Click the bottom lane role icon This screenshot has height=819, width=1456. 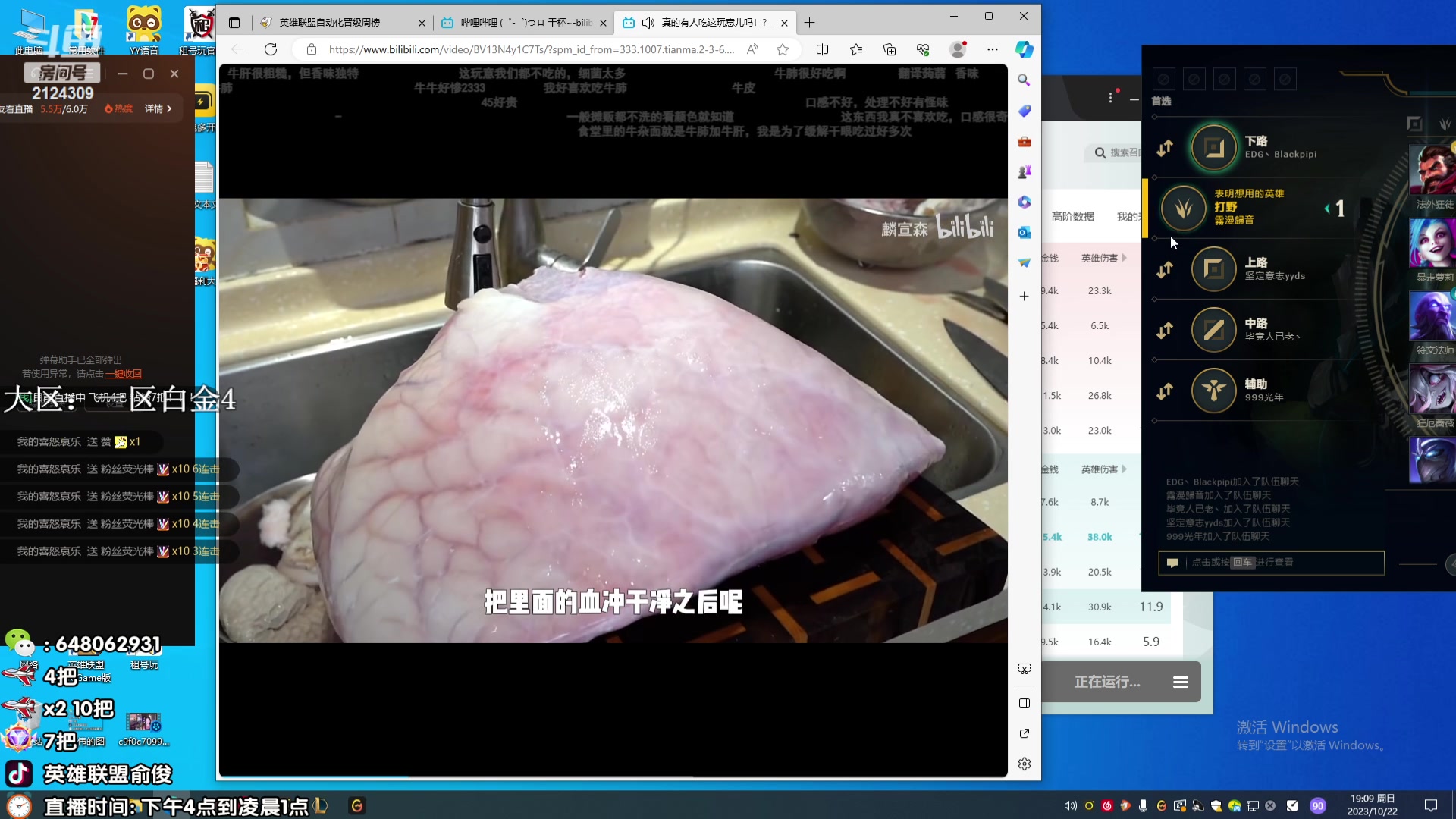pos(1214,147)
